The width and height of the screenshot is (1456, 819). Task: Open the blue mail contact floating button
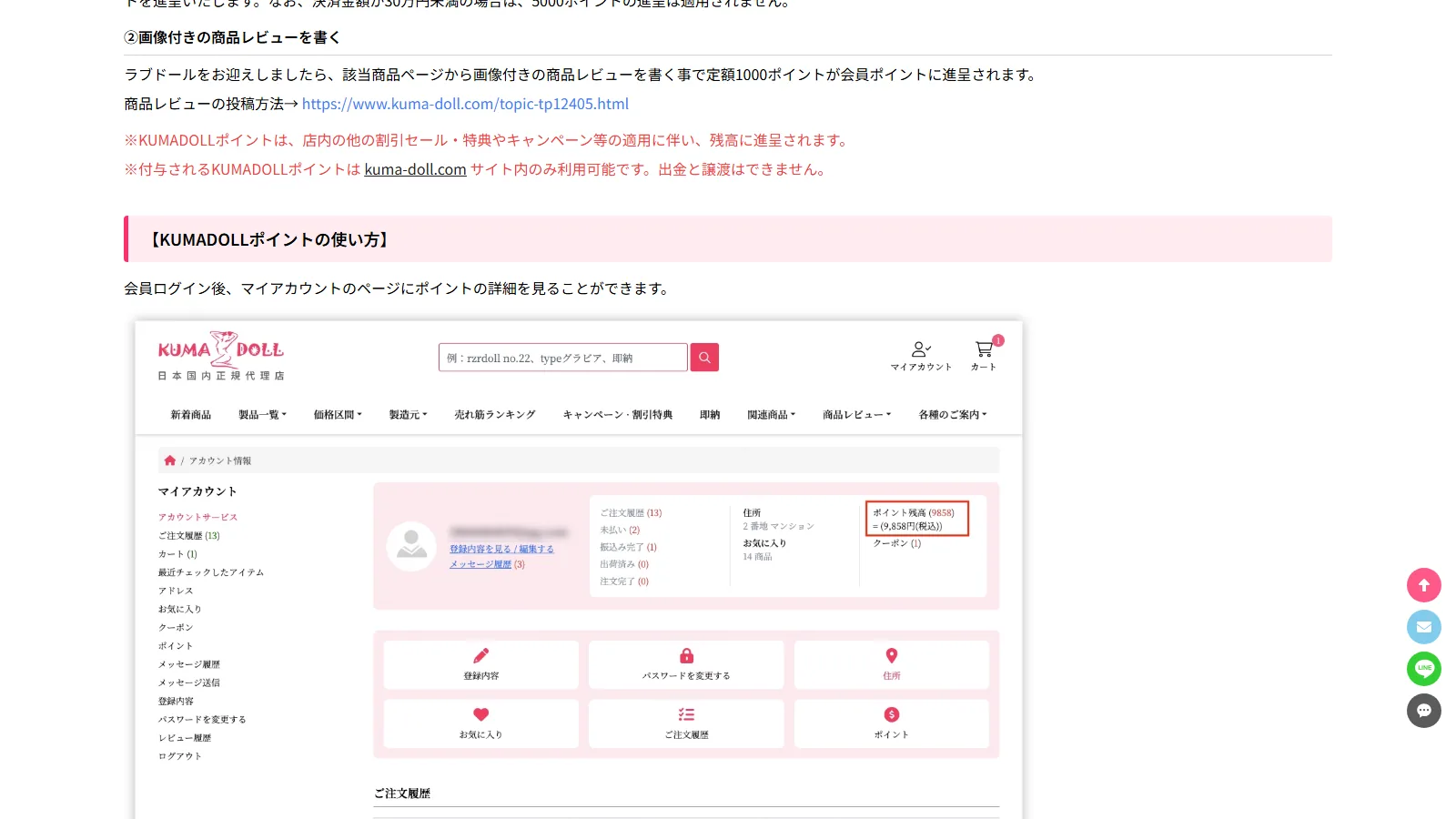[x=1424, y=627]
